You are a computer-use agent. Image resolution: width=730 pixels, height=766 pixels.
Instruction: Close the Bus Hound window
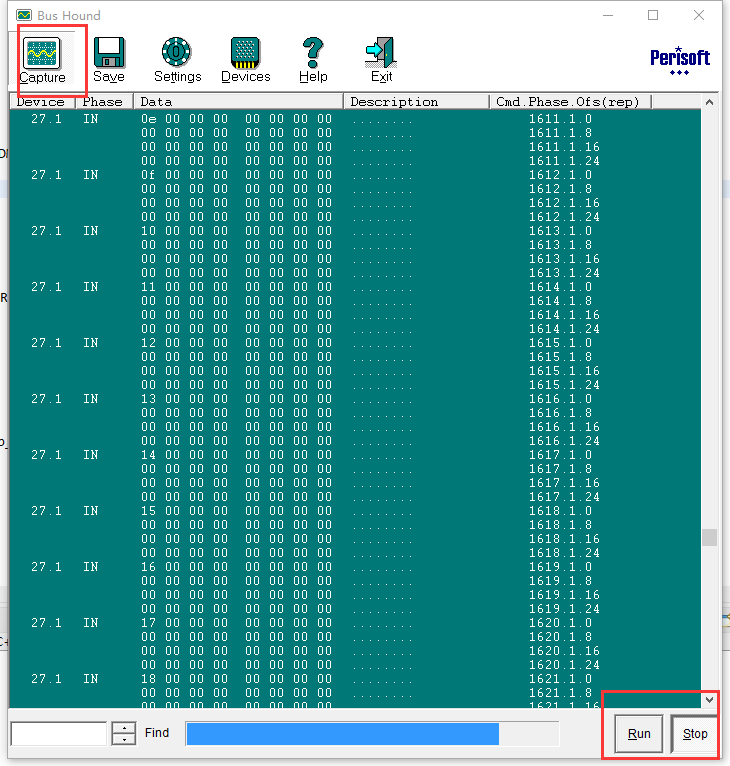pos(699,15)
